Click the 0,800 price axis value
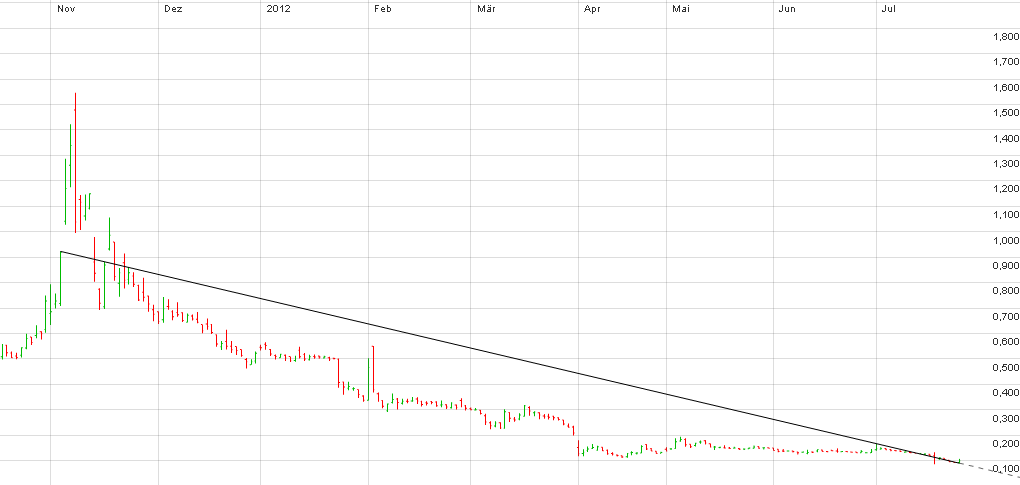This screenshot has width=1020, height=485. [x=1006, y=291]
